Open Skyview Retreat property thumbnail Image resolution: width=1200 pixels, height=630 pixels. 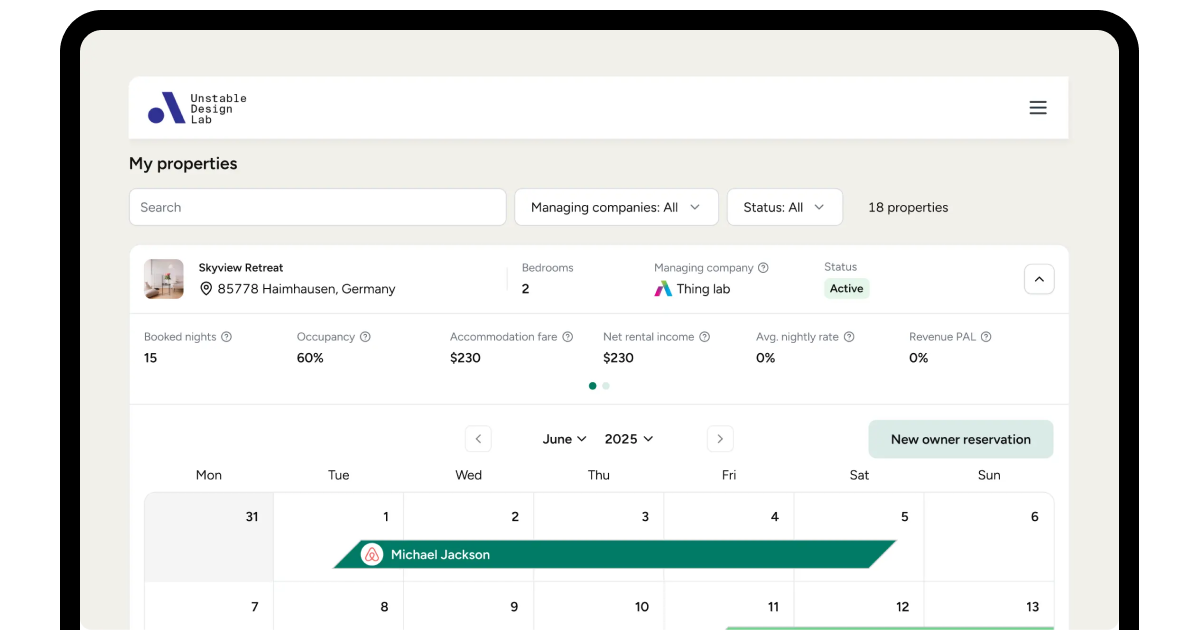coord(164,279)
